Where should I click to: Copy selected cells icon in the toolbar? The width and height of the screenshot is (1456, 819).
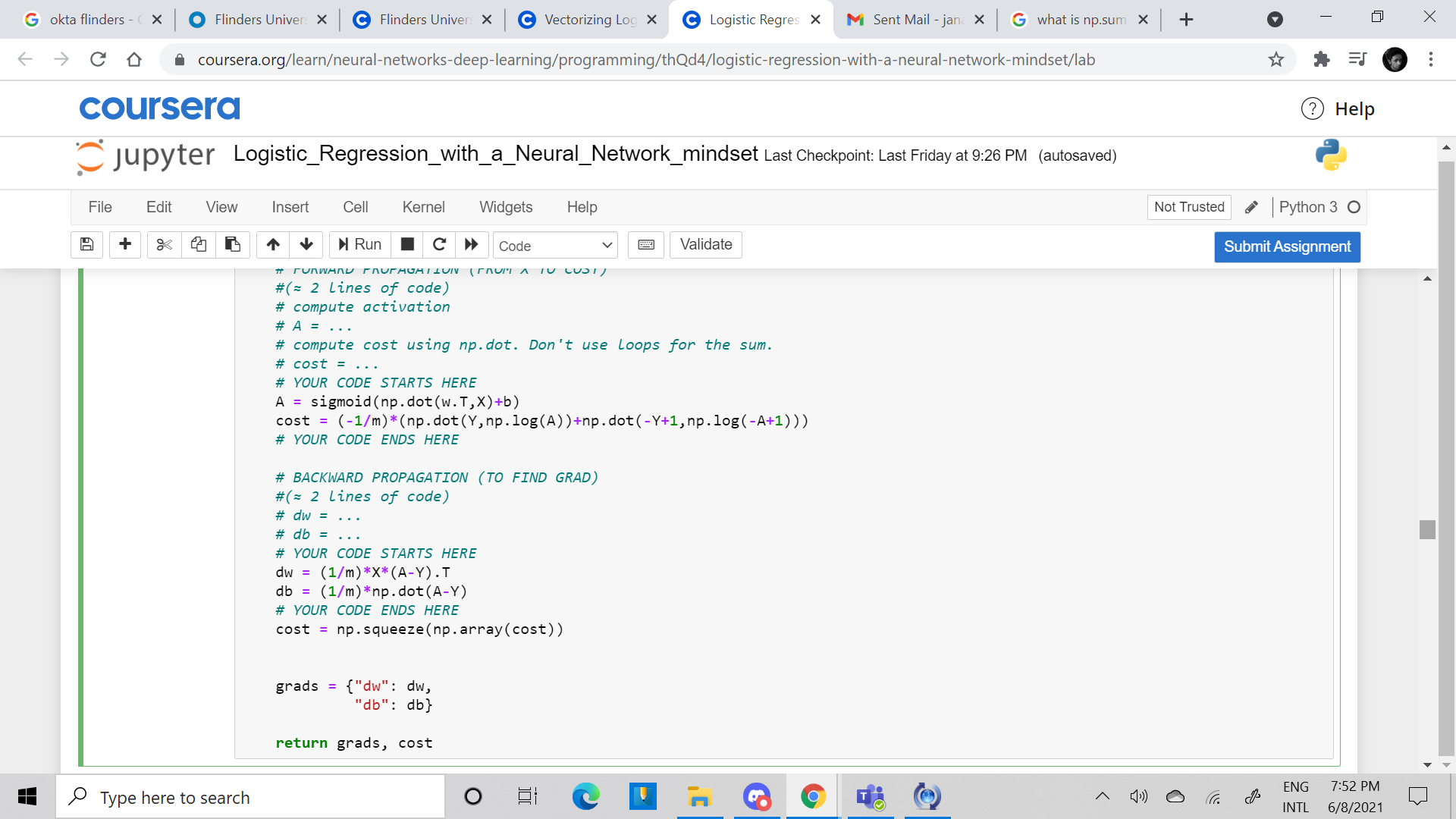198,244
